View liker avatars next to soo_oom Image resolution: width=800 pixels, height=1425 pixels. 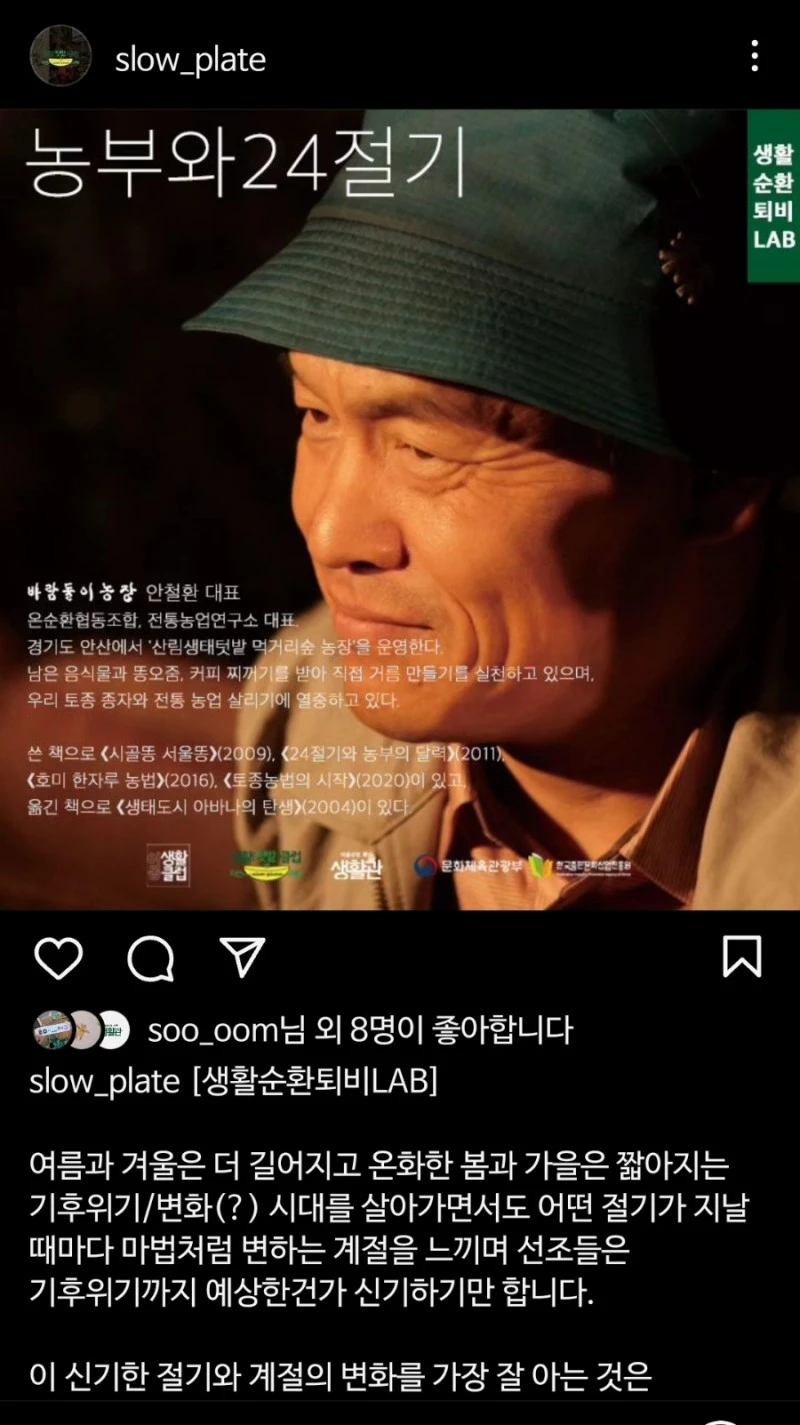(82, 1030)
